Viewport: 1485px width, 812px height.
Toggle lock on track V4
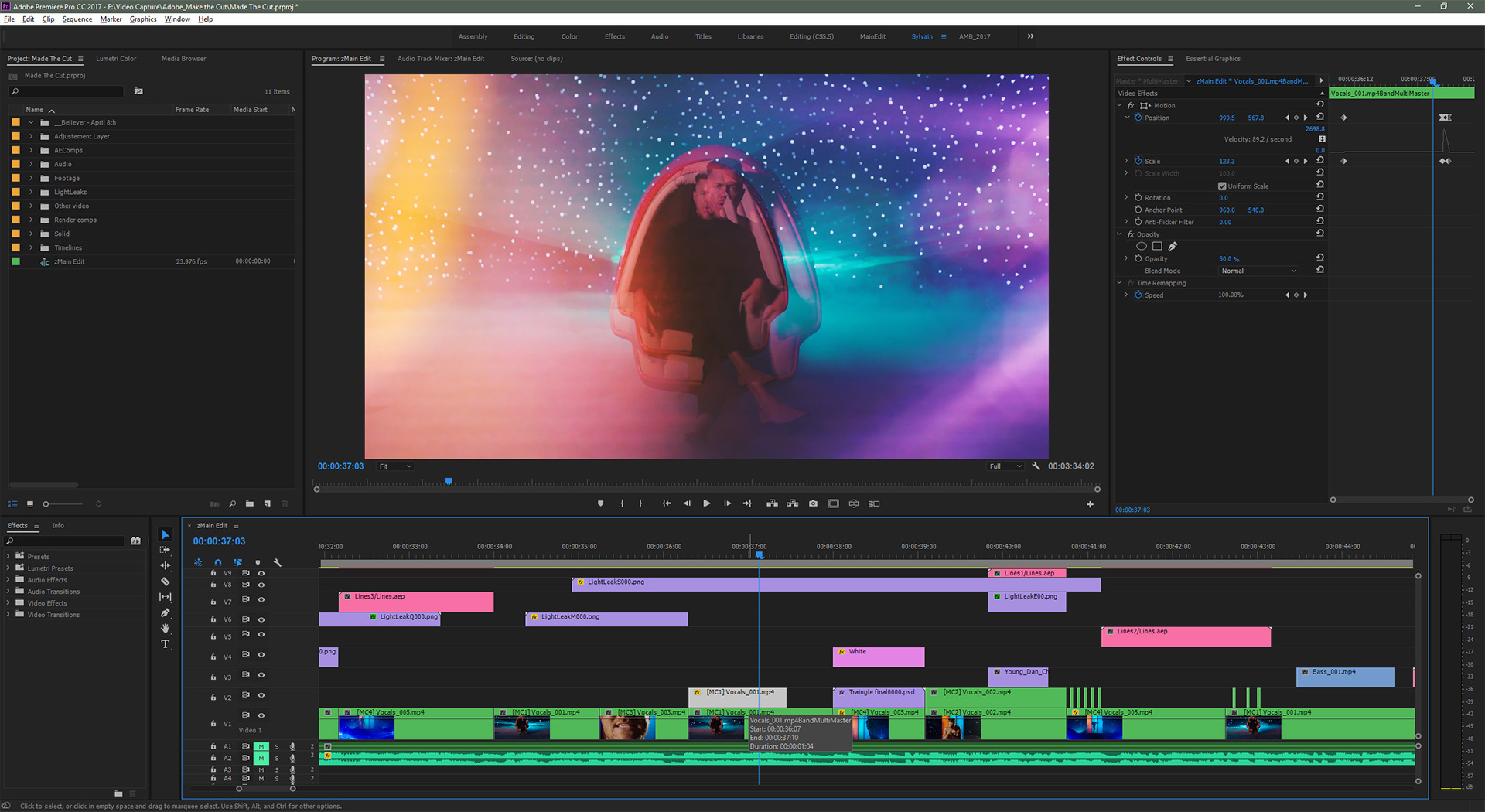coord(213,657)
